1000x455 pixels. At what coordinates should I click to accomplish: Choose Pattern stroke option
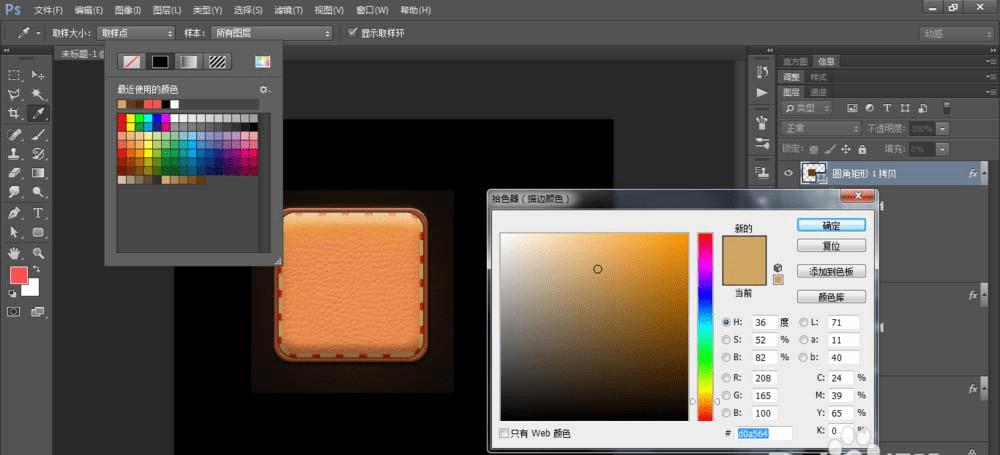pos(217,61)
